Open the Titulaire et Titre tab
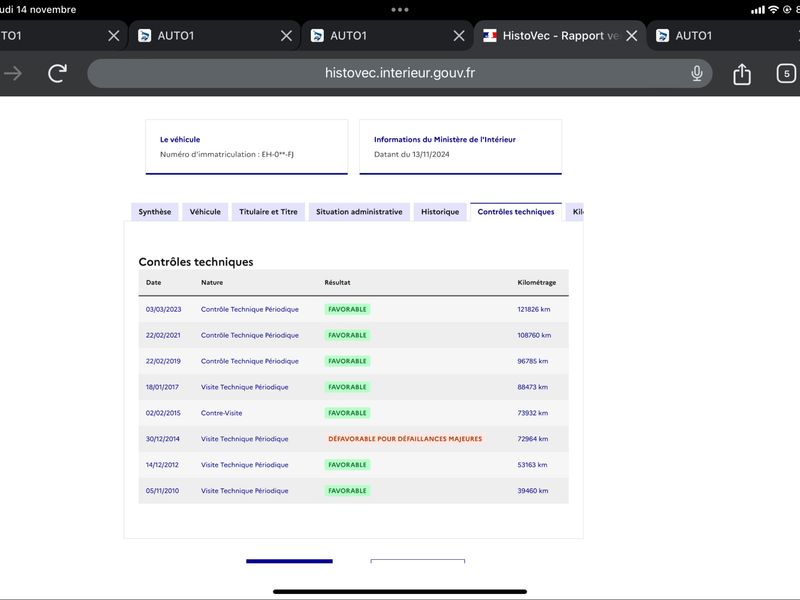This screenshot has height=600, width=800. 268,212
